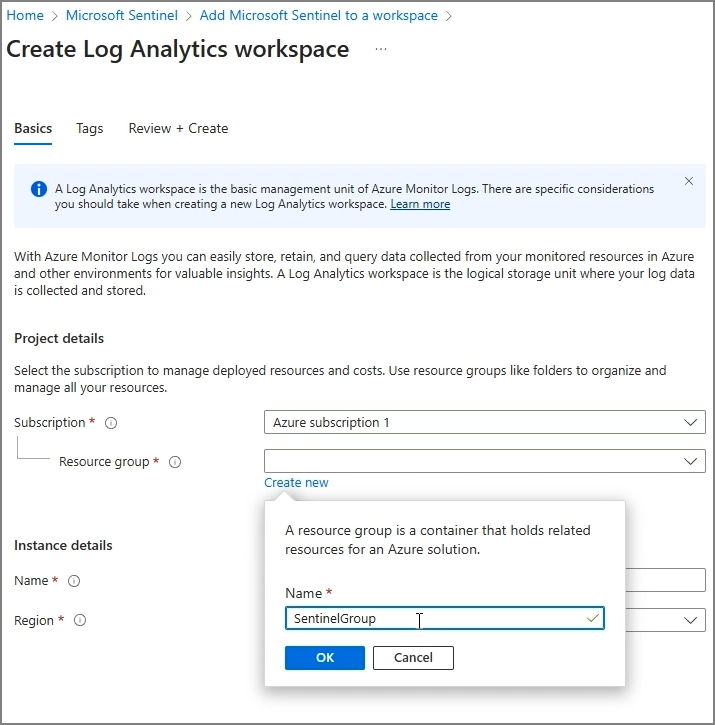Click the blue information banner icon
This screenshot has width=715, height=725.
click(x=39, y=189)
